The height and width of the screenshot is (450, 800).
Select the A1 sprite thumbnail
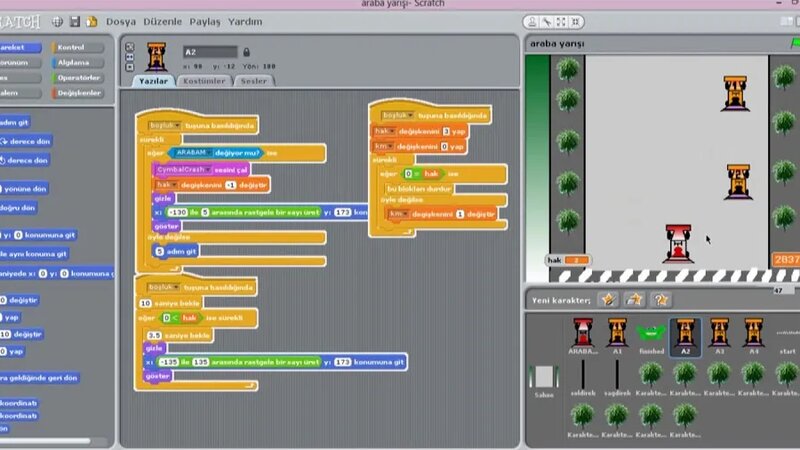click(617, 336)
